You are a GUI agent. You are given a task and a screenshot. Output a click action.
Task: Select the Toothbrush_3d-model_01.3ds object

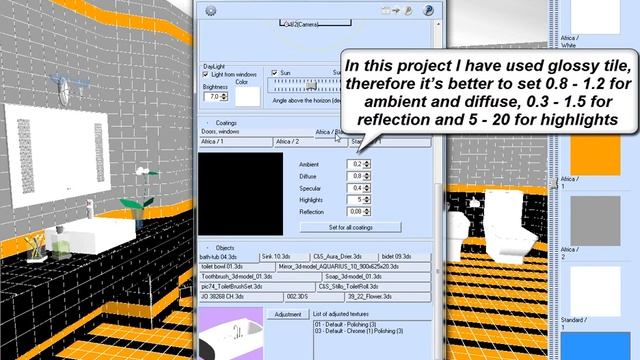point(260,277)
